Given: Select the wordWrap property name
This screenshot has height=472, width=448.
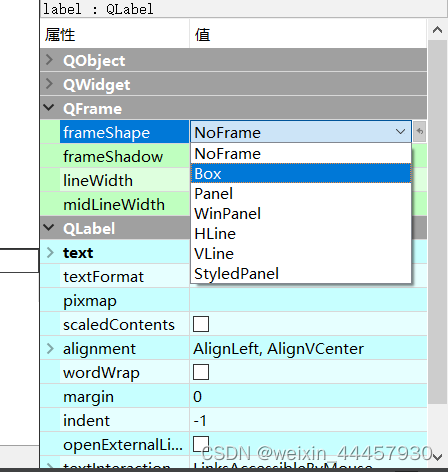Looking at the screenshot, I should [x=101, y=373].
